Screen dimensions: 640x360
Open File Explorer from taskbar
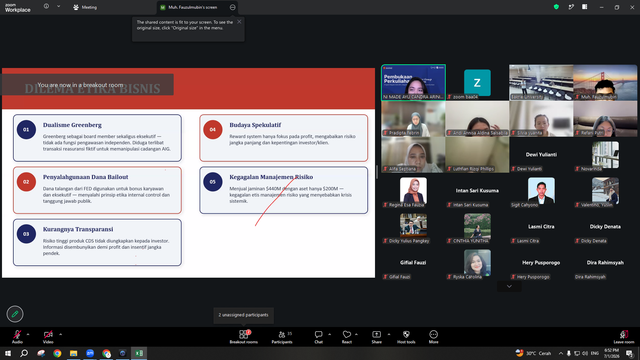coord(73,353)
